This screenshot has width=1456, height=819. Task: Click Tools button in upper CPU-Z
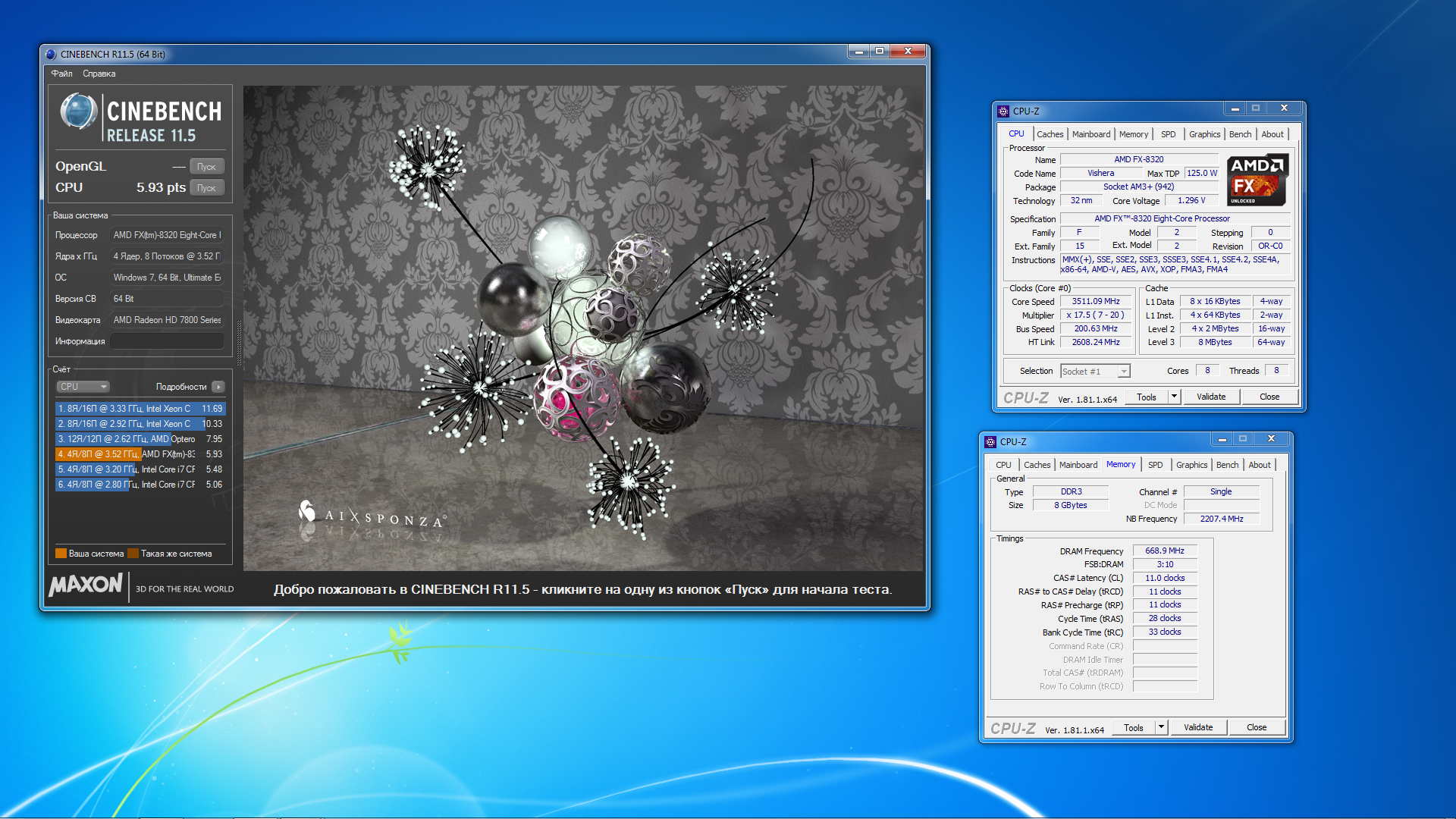(x=1146, y=397)
